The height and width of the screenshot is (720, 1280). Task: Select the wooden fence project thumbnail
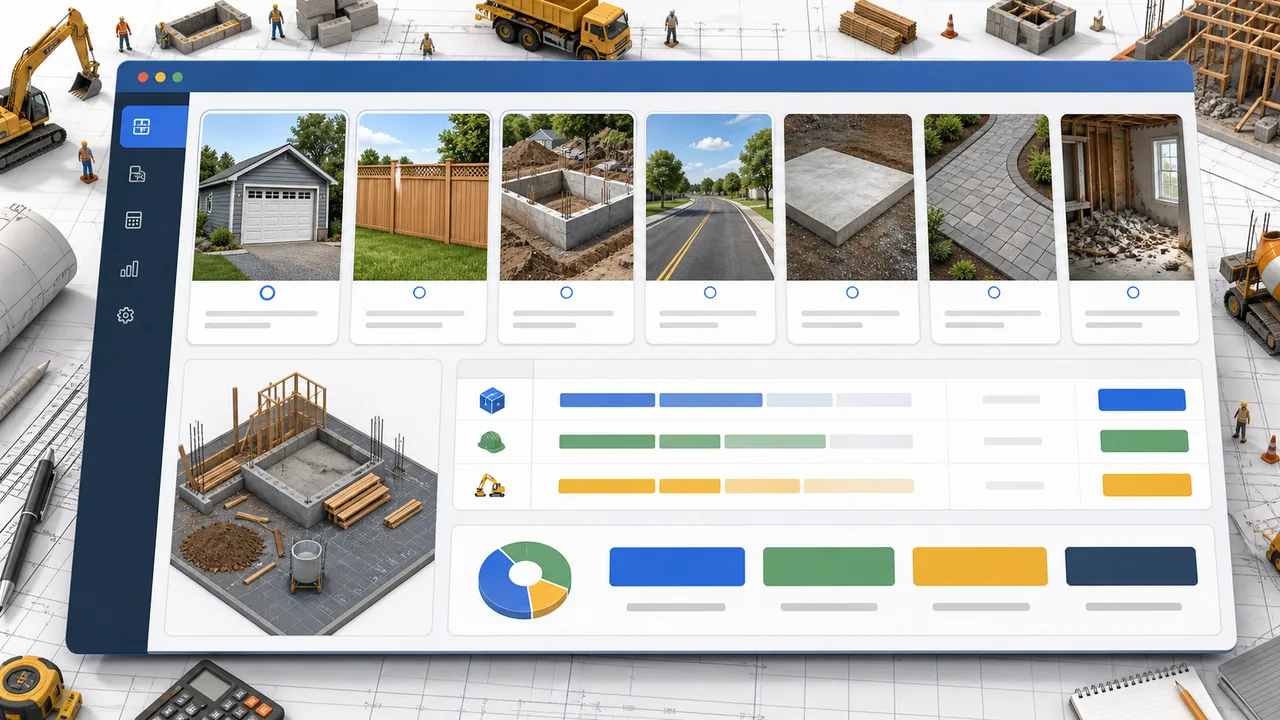coord(421,197)
